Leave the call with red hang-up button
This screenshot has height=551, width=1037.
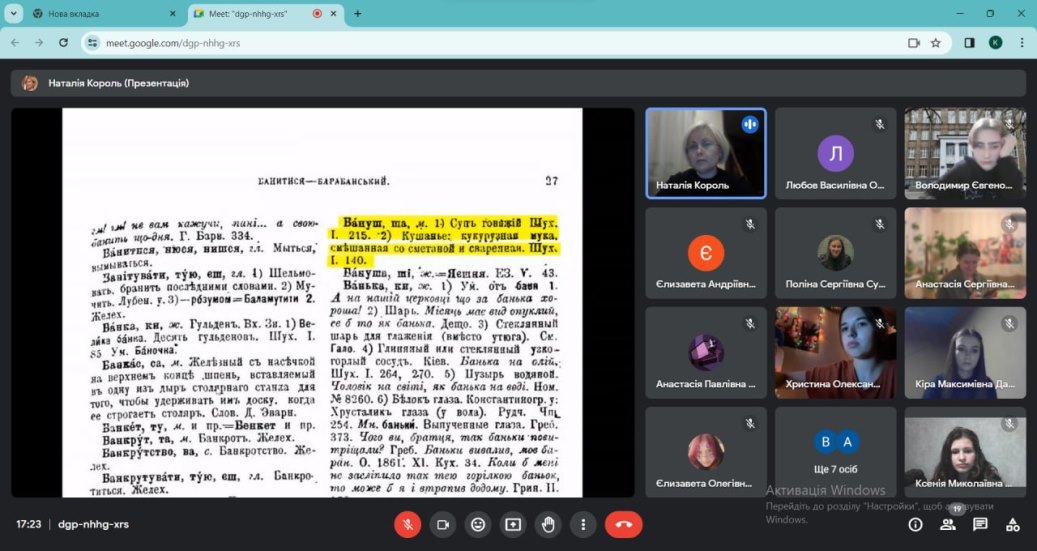(624, 524)
